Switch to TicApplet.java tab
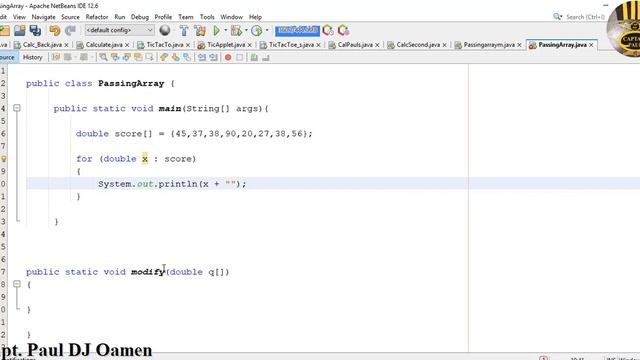 (226, 44)
